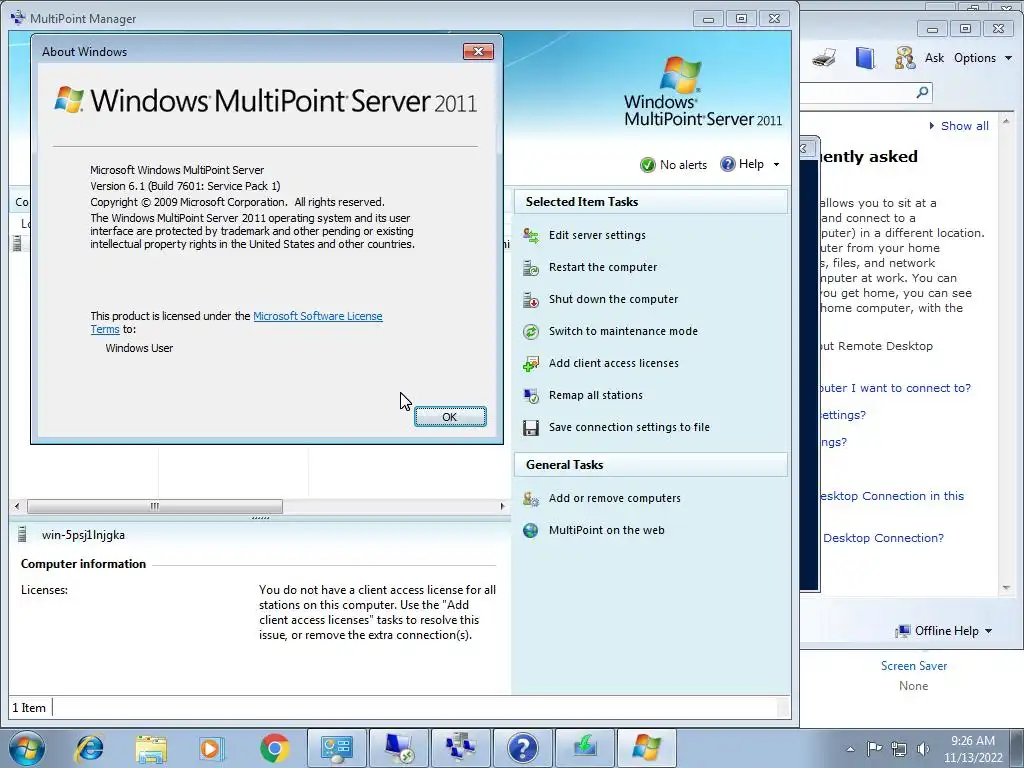Click Edit server settings task
The image size is (1024, 768).
597,235
